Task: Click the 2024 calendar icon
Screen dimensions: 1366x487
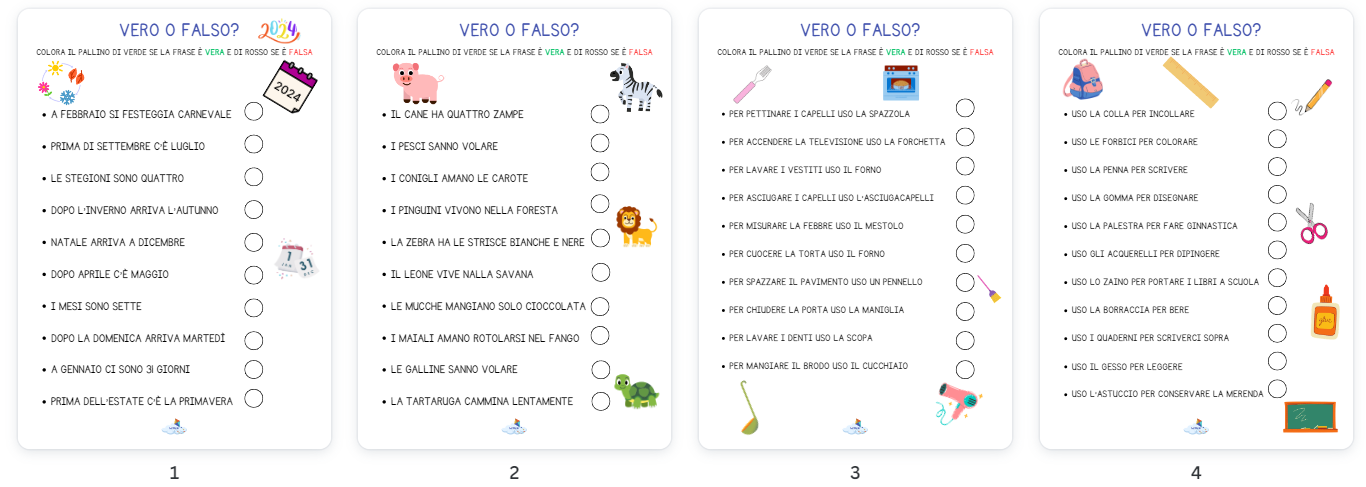Action: click(289, 91)
